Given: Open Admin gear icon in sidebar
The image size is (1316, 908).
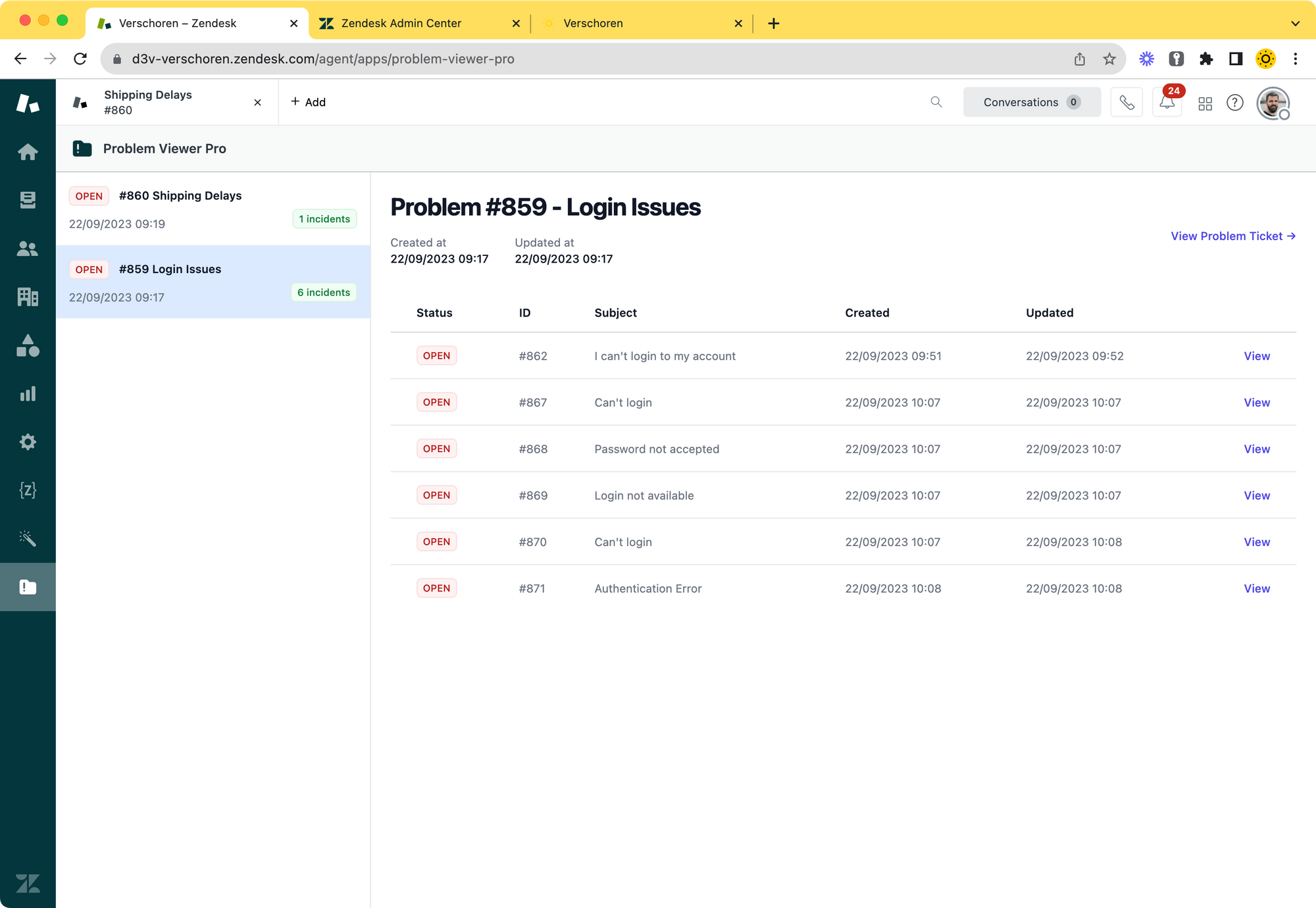Looking at the screenshot, I should pyautogui.click(x=28, y=441).
